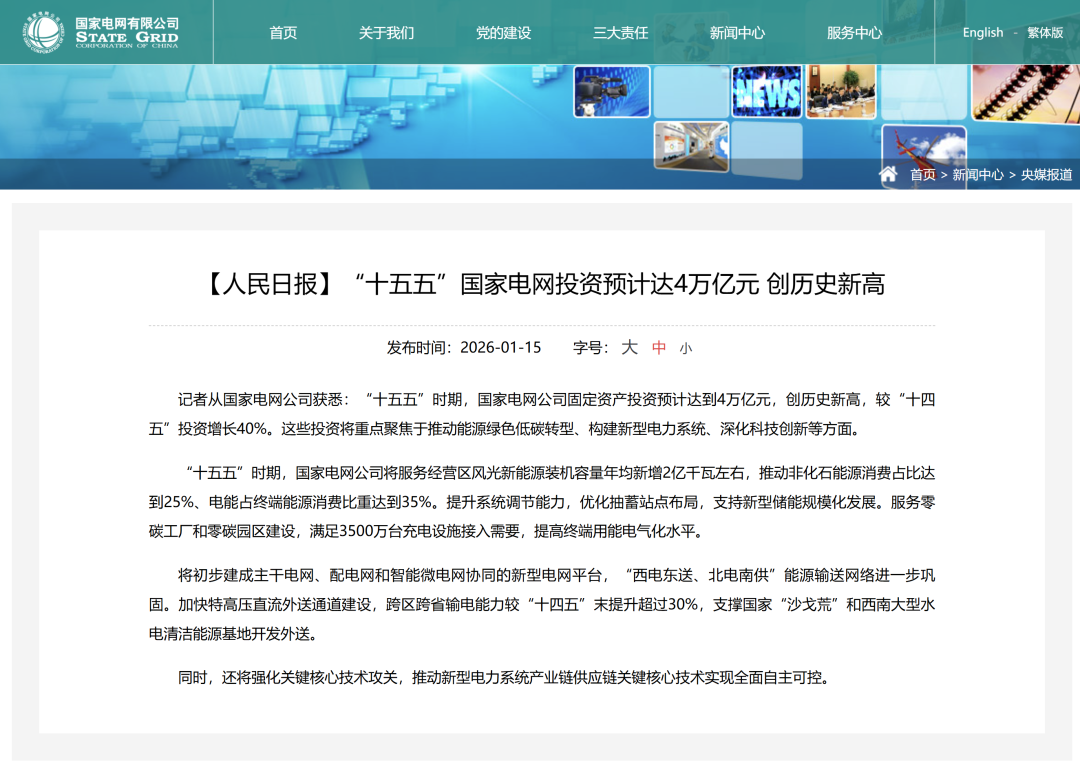
Task: Set font size to 中
Action: coord(659,348)
